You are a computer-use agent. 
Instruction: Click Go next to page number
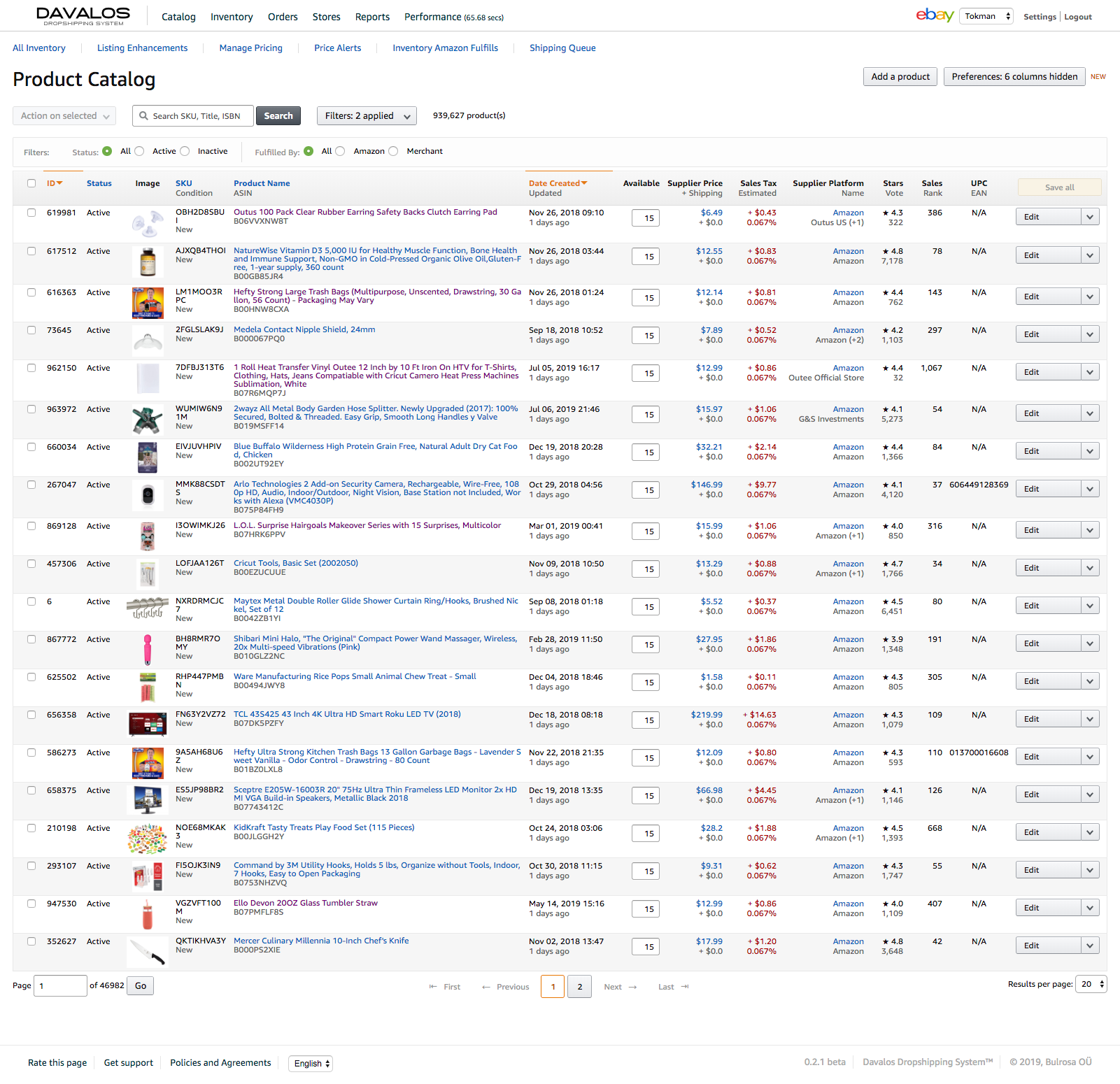(x=141, y=986)
